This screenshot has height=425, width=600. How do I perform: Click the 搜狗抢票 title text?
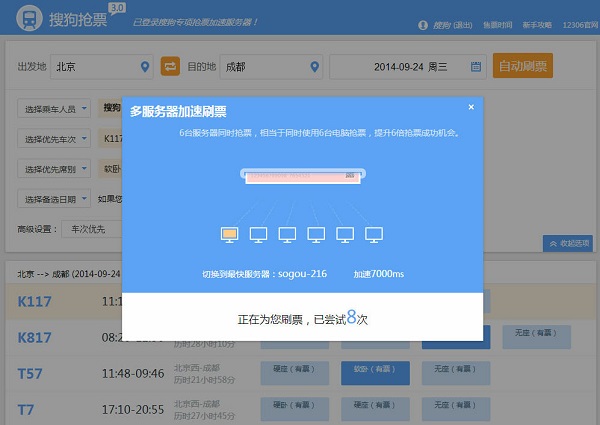pyautogui.click(x=78, y=20)
